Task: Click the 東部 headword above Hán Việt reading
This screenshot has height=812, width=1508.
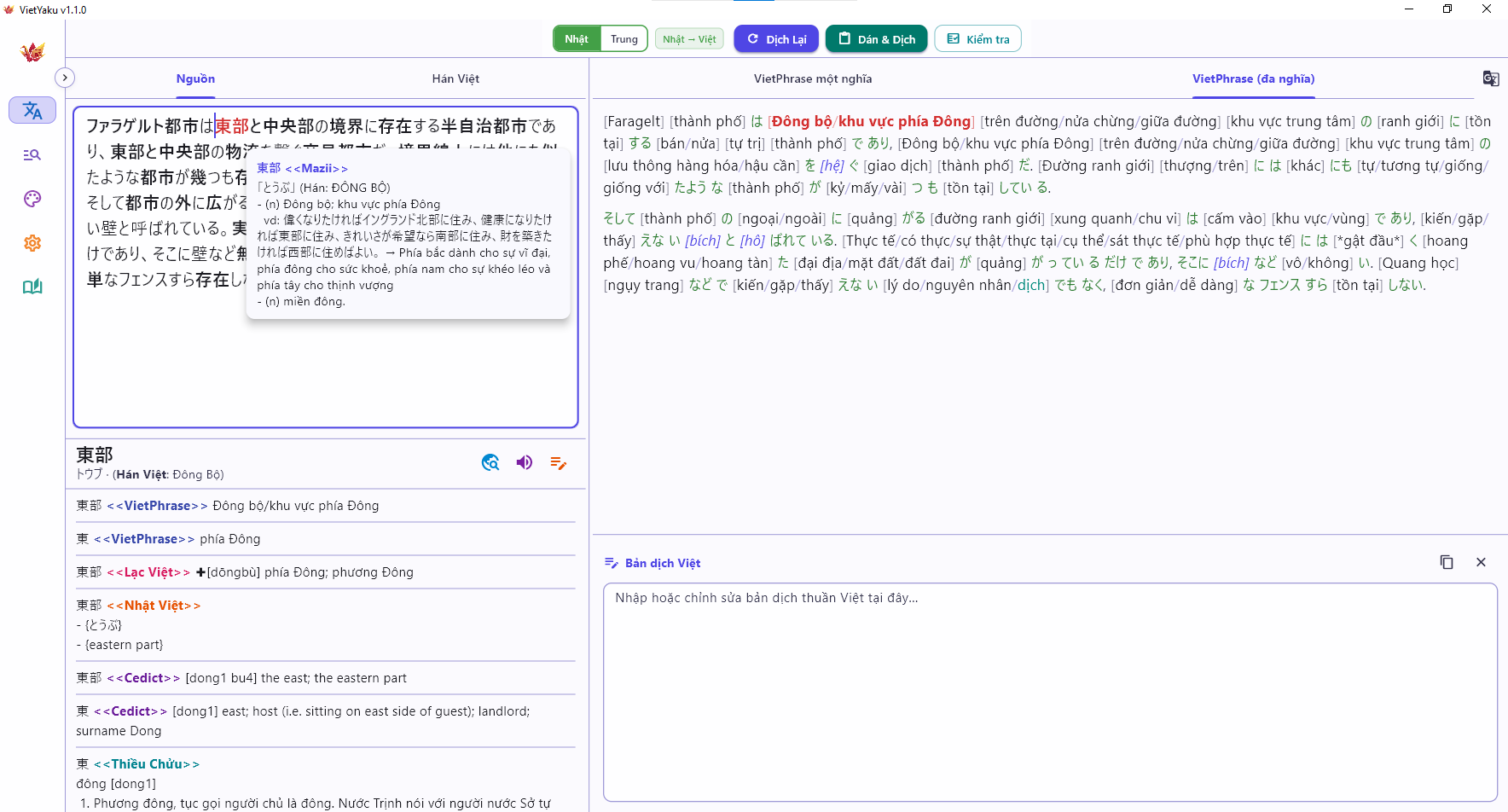Action: [95, 455]
